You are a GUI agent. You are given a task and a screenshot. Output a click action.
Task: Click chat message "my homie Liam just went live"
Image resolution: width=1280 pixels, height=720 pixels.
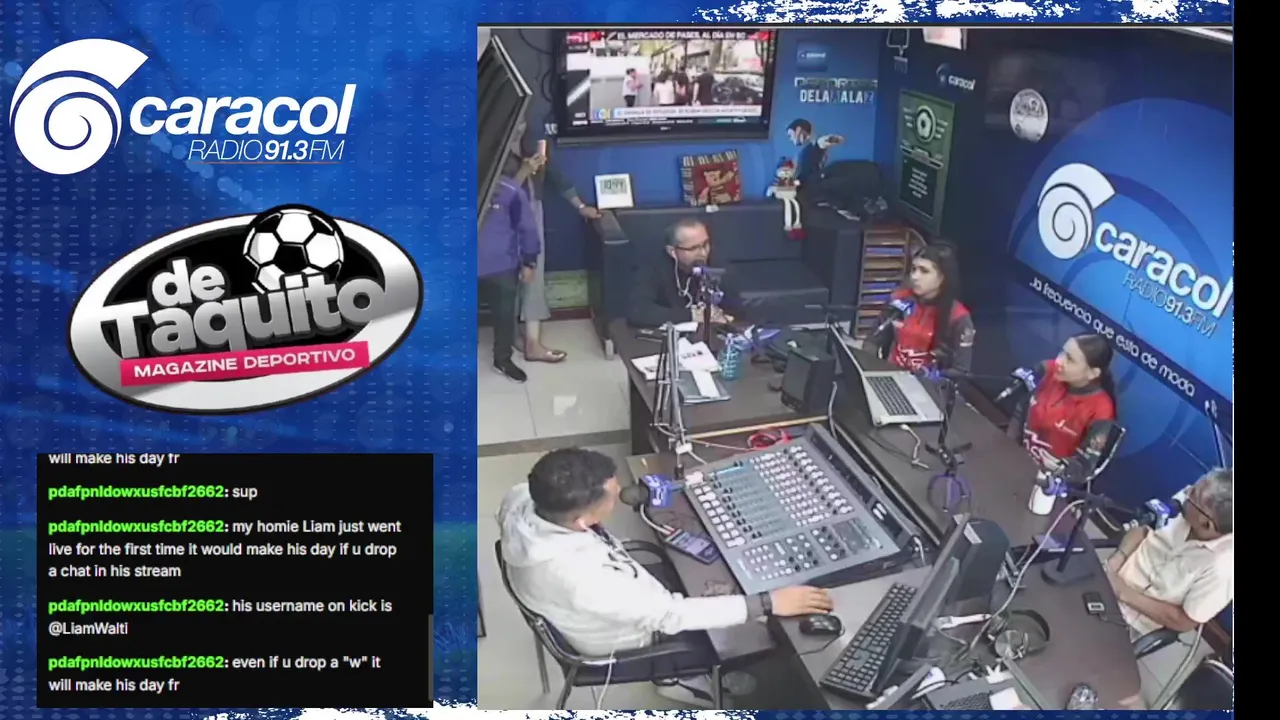pyautogui.click(x=225, y=548)
